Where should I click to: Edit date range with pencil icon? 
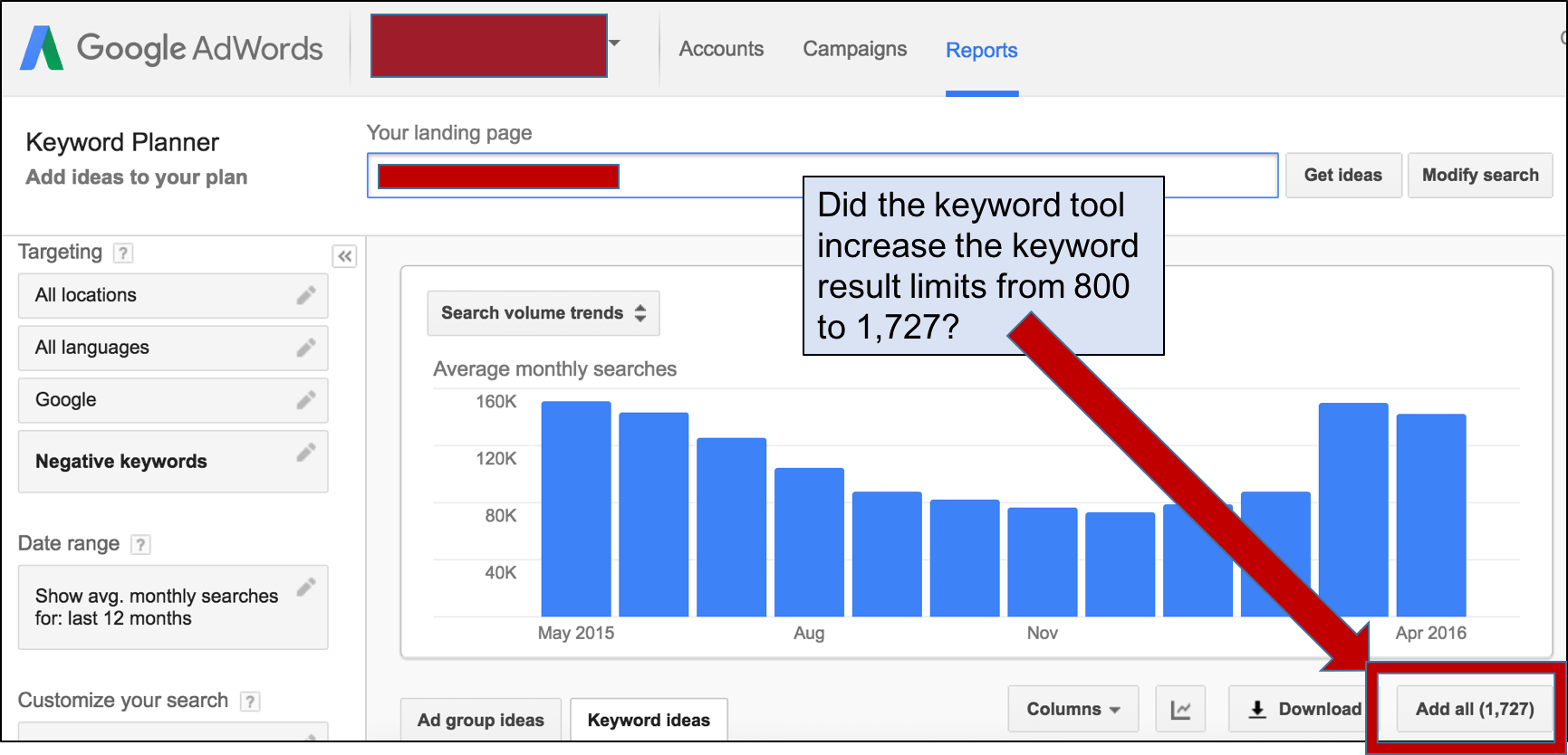pos(306,587)
